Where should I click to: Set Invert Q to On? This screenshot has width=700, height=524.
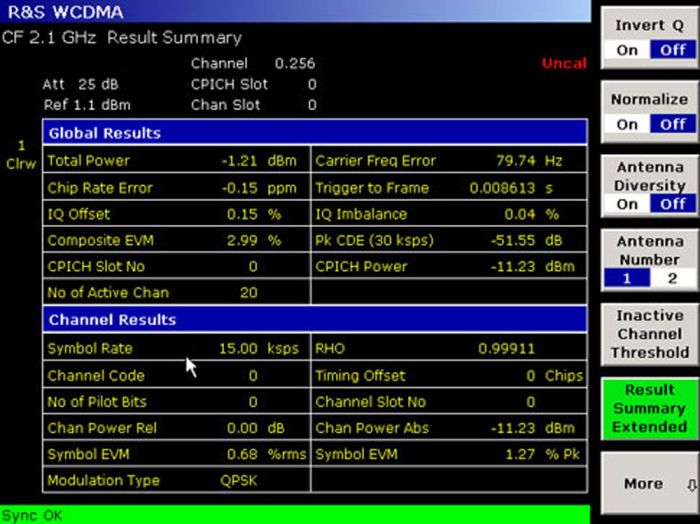(627, 50)
